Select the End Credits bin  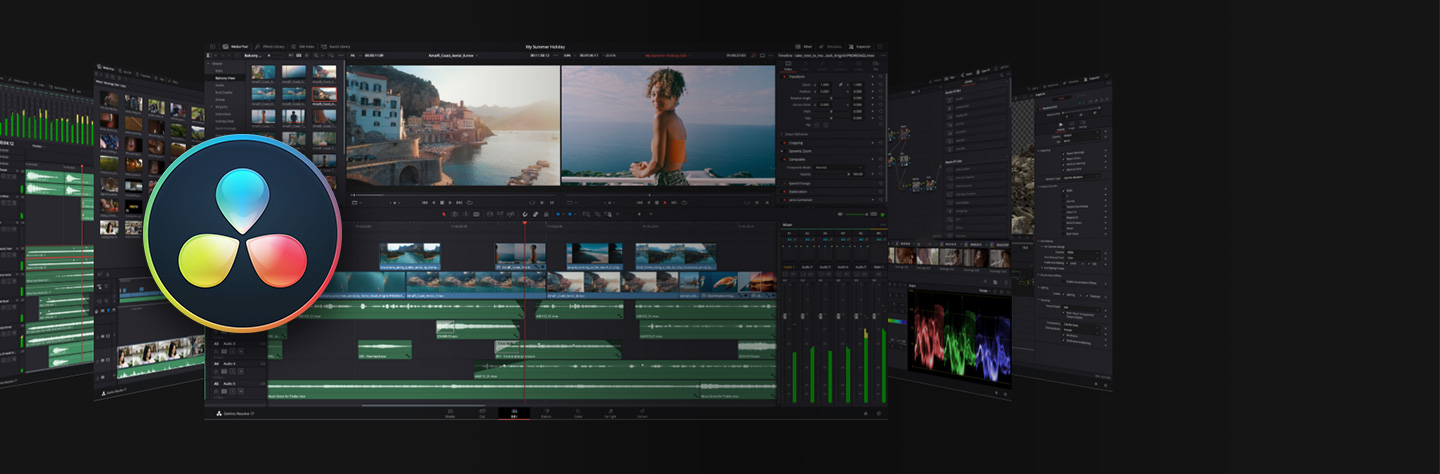tap(224, 92)
